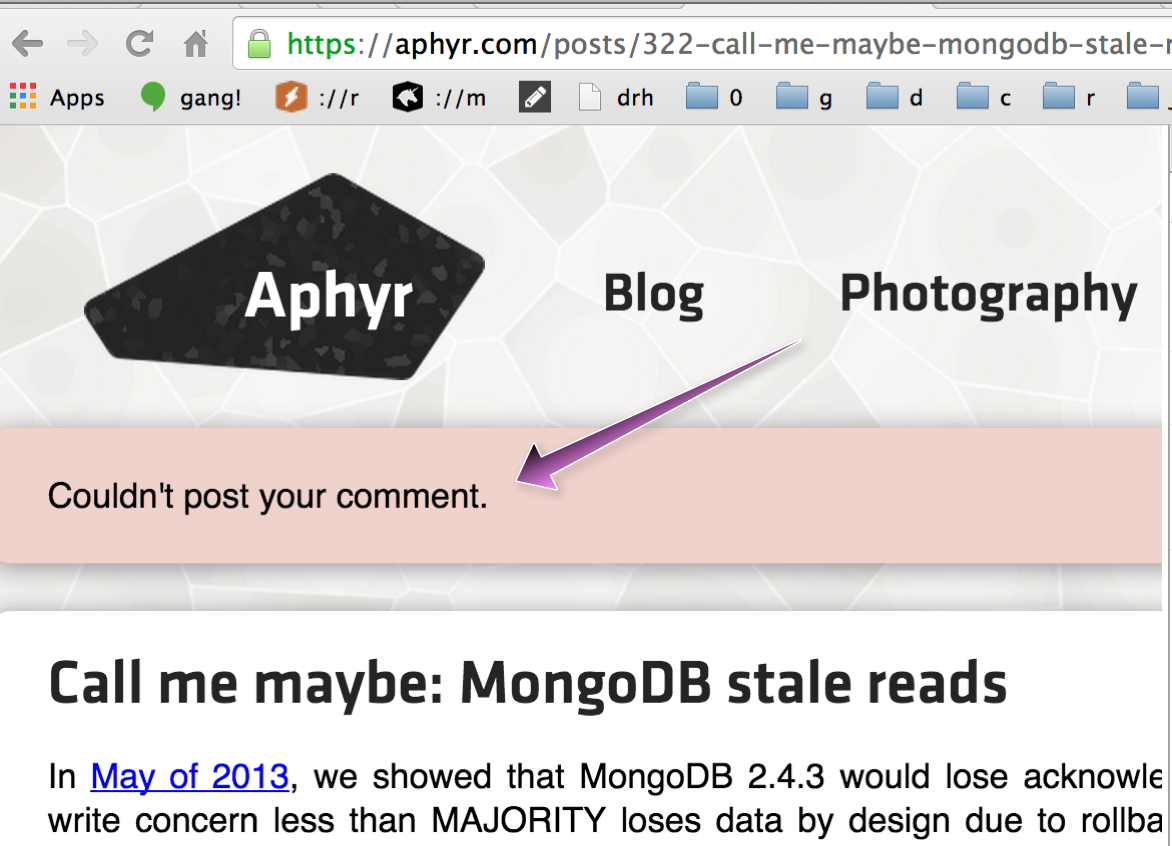Open the unicorn ://m bookmark

point(440,97)
